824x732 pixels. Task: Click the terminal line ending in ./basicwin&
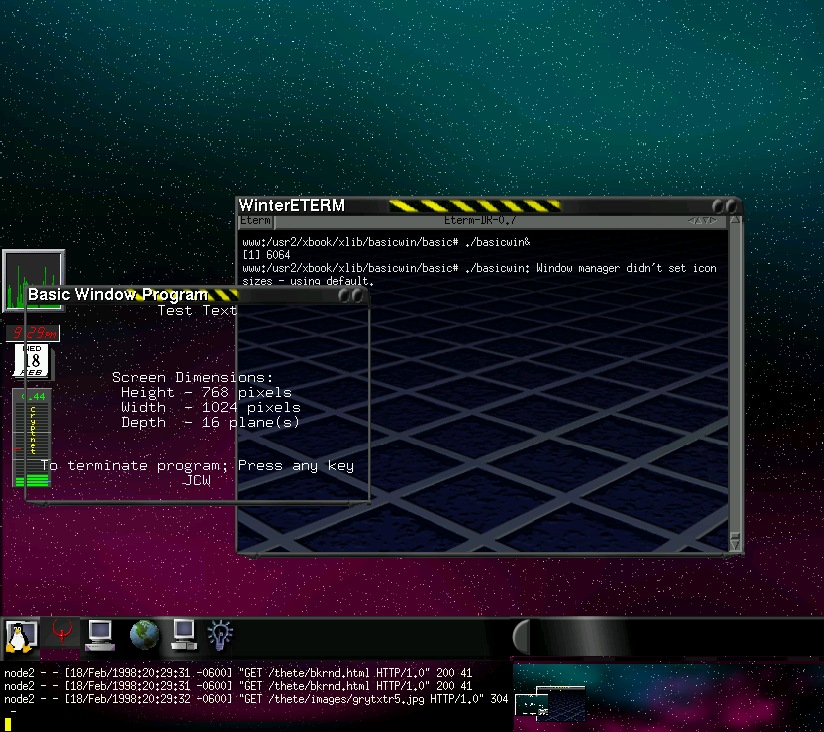tap(386, 242)
